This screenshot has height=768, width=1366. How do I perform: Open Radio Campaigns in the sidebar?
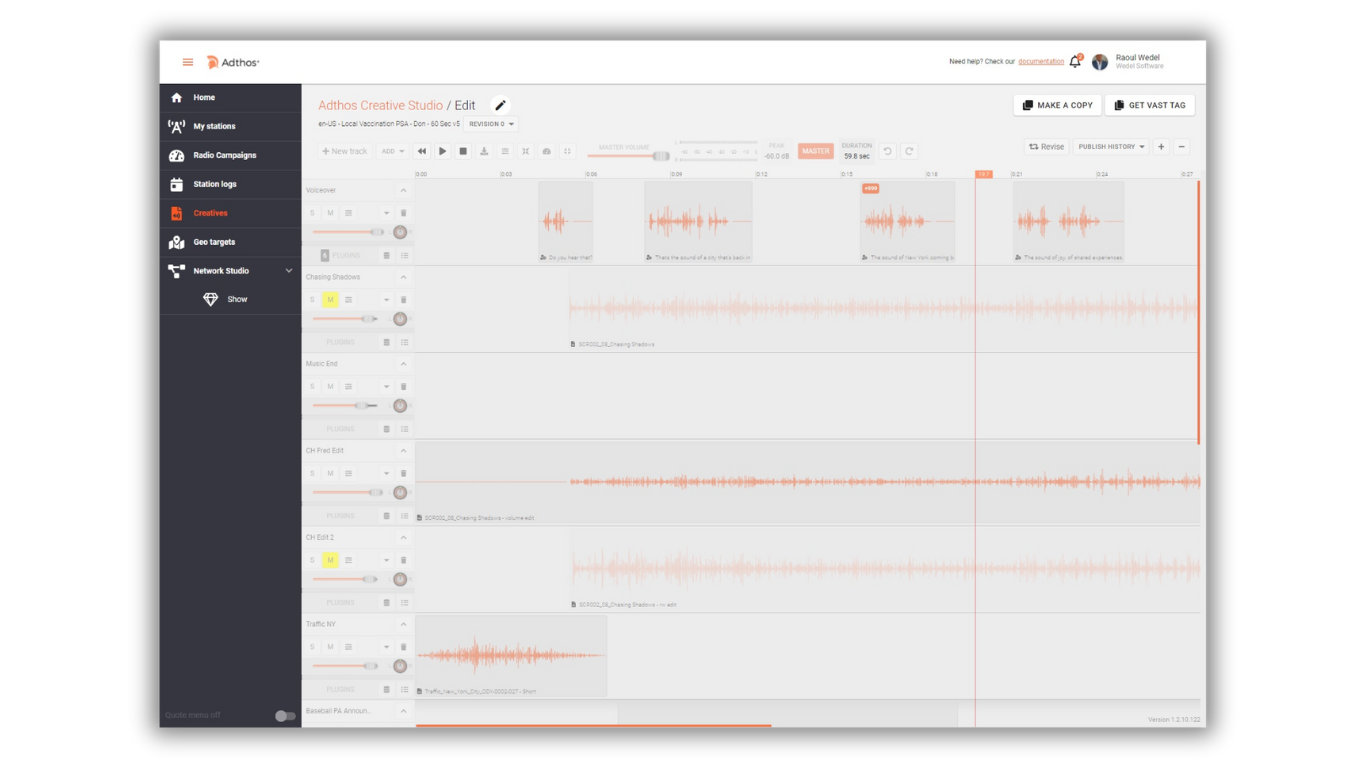point(230,156)
